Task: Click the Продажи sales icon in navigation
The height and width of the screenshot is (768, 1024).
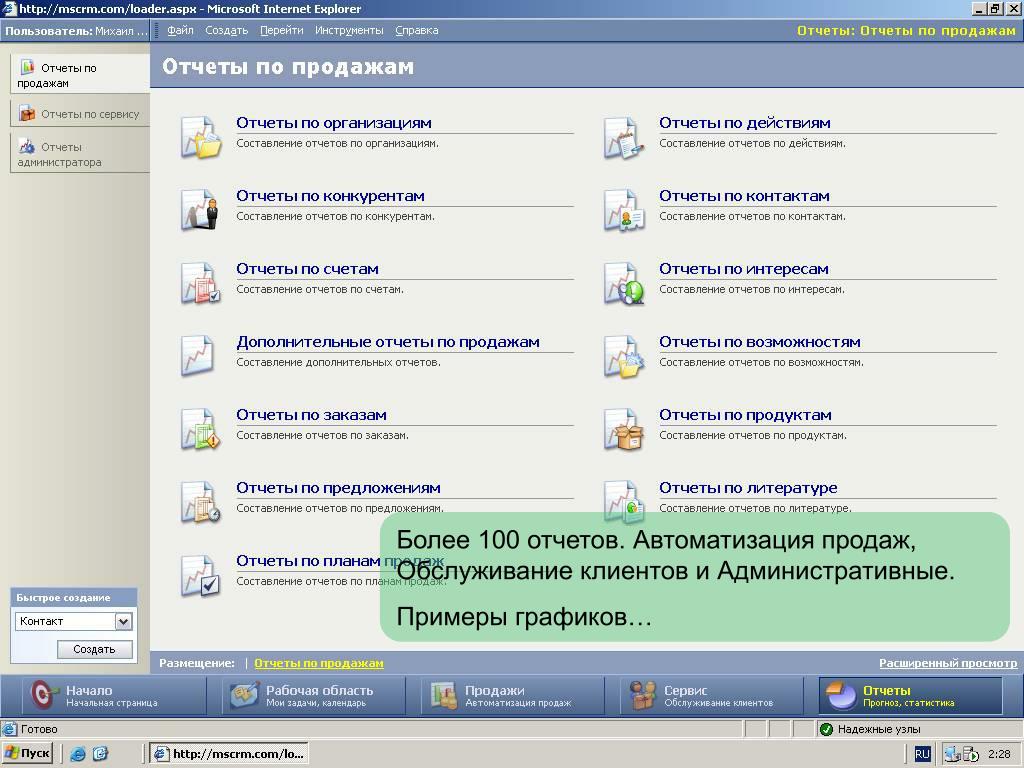Action: [444, 695]
